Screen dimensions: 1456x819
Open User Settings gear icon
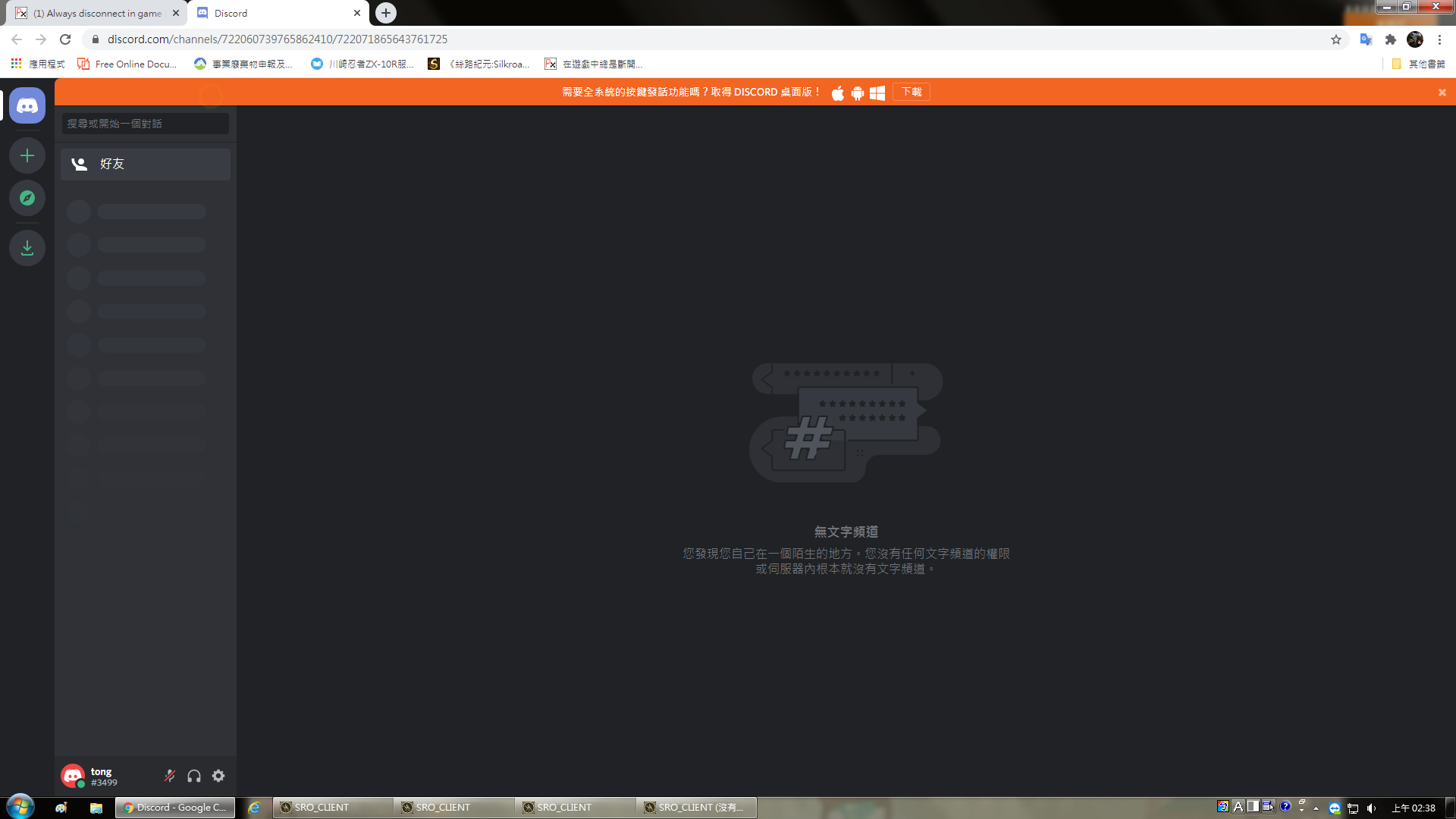218,776
